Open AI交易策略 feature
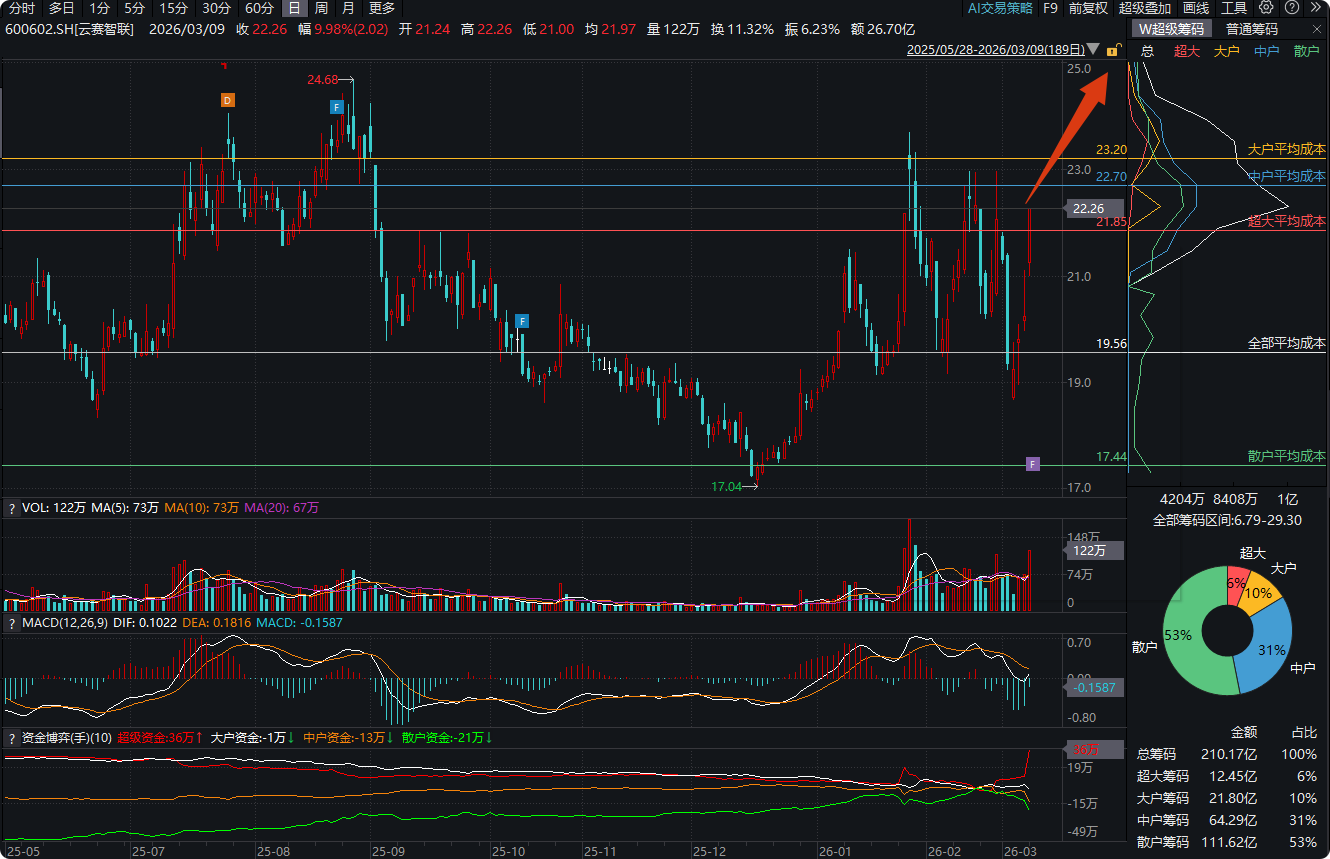Screen dimensions: 1330x859 [x=1000, y=8]
